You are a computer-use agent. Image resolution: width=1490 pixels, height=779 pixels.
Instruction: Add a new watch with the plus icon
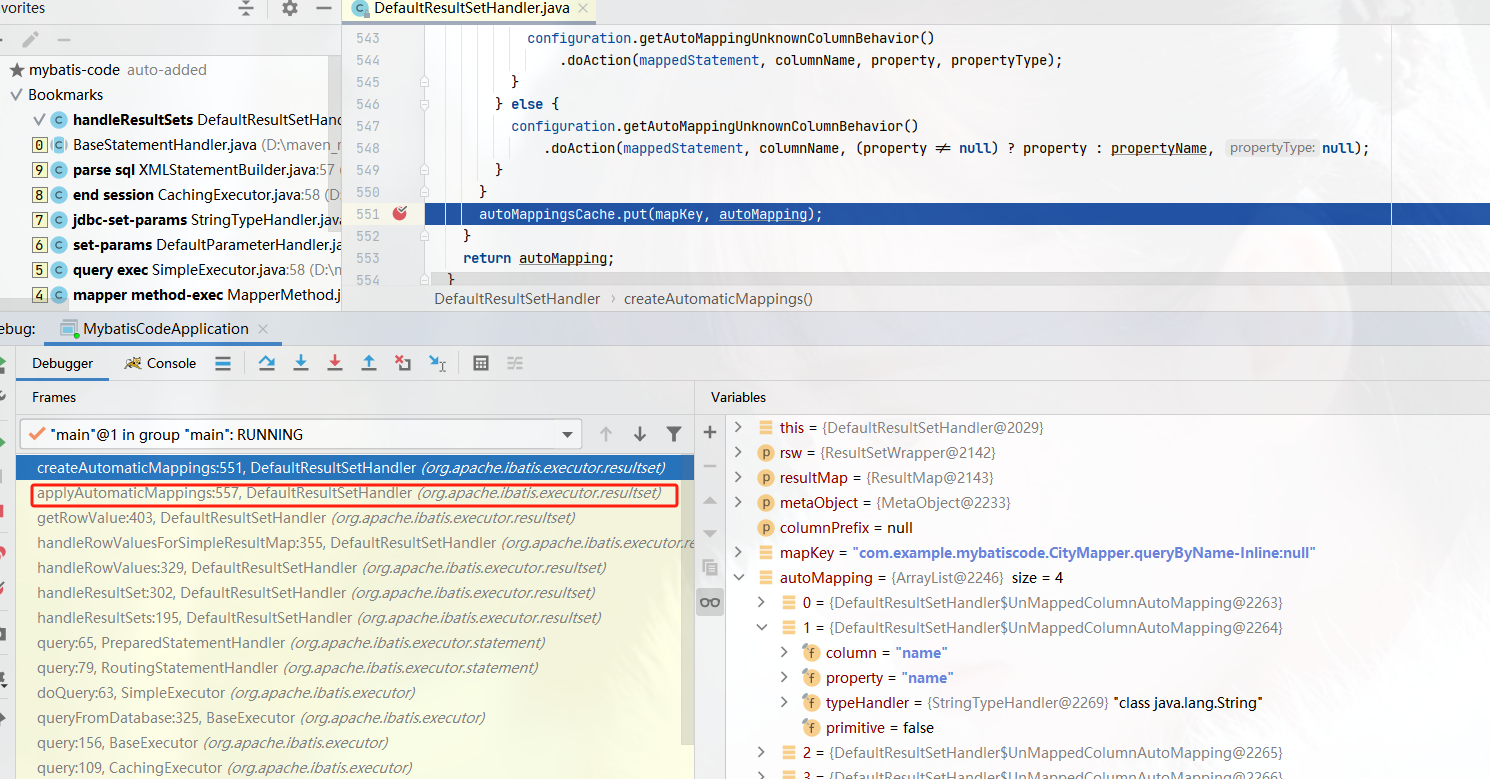click(x=710, y=432)
